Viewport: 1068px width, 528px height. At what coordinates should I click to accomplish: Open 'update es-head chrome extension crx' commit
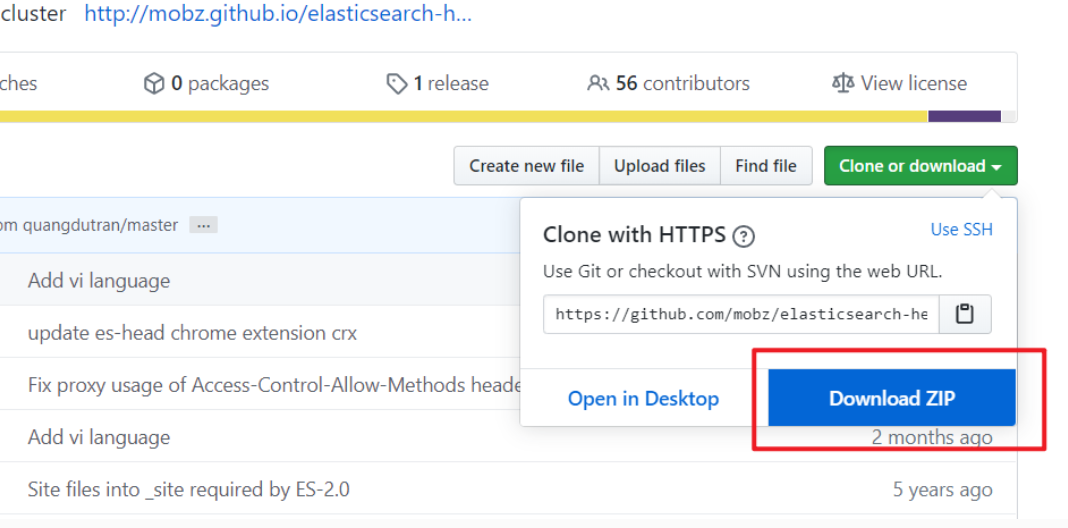pyautogui.click(x=192, y=333)
